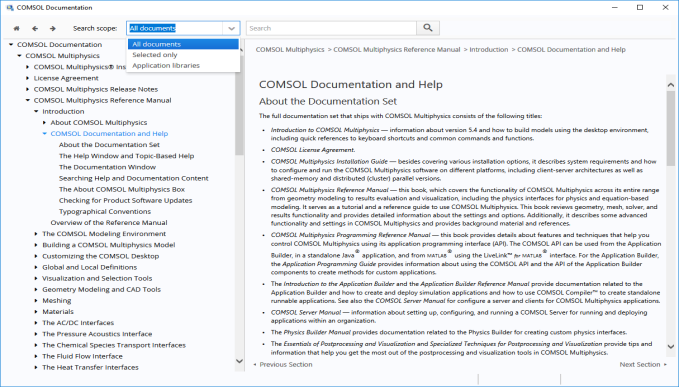Expand Global and Local Definitions node
This screenshot has width=679, height=387.
36,267
